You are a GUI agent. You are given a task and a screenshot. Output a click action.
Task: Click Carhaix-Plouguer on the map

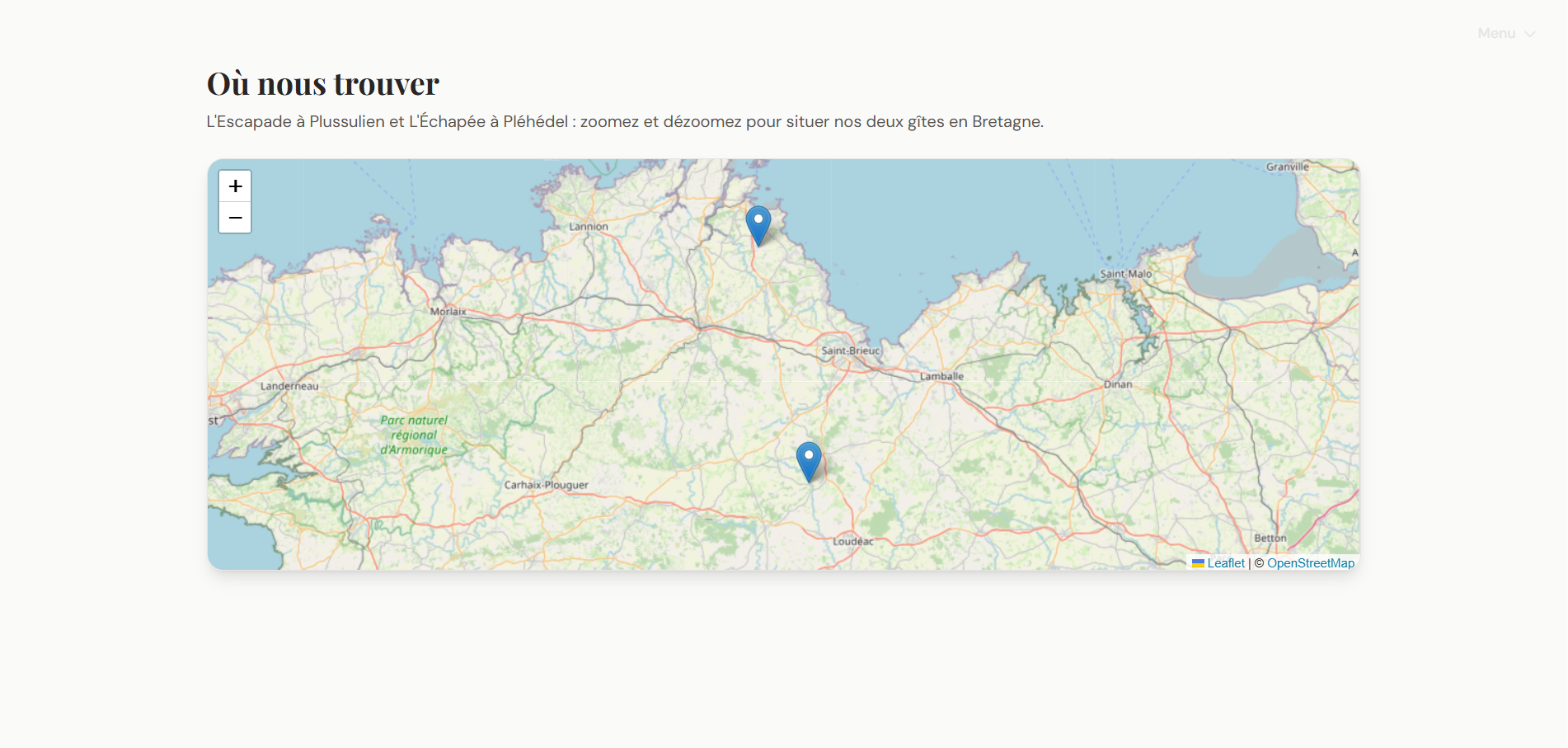click(546, 485)
